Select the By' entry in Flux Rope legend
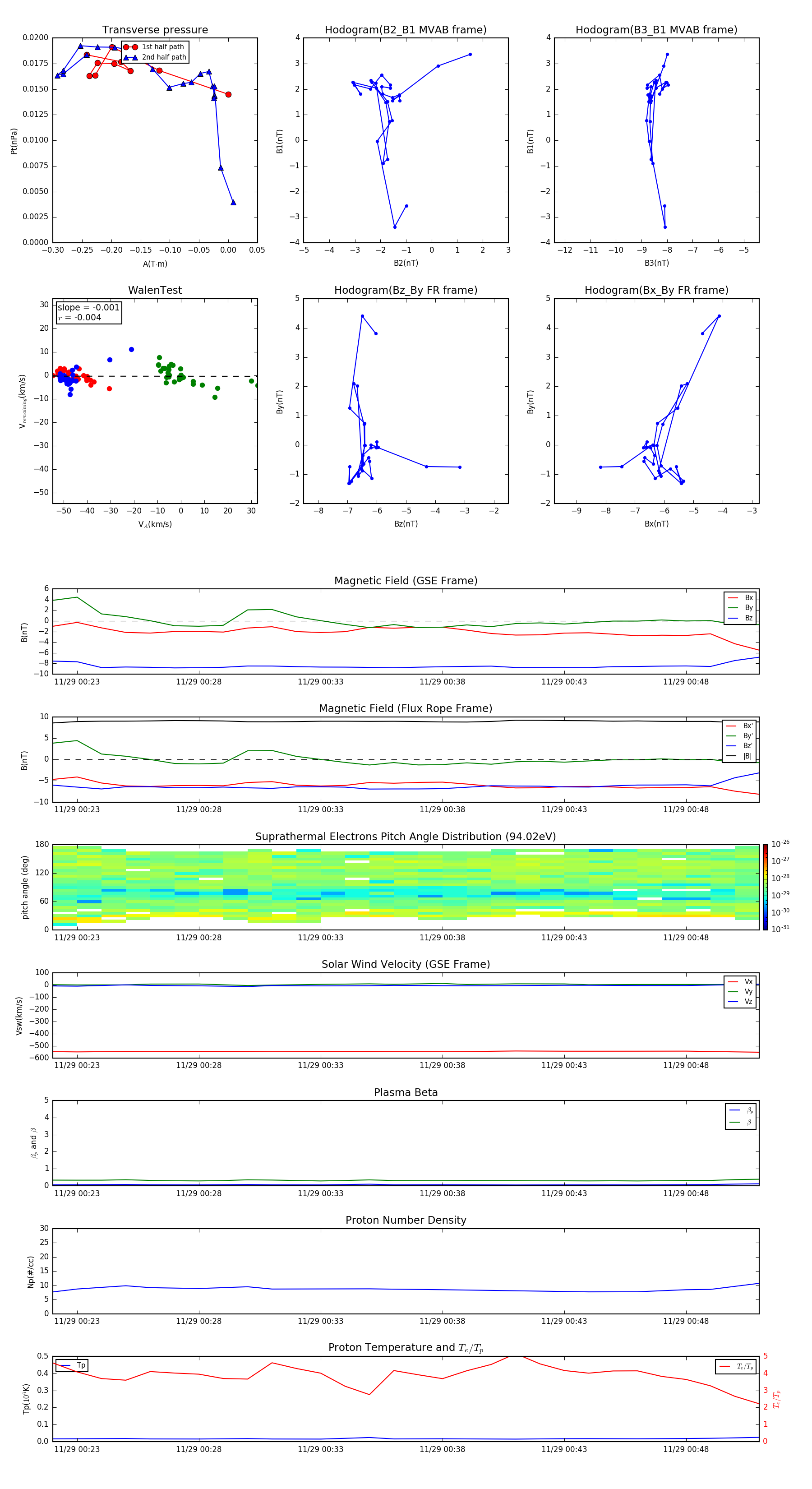Image resolution: width=812 pixels, height=1489 pixels. [x=740, y=736]
